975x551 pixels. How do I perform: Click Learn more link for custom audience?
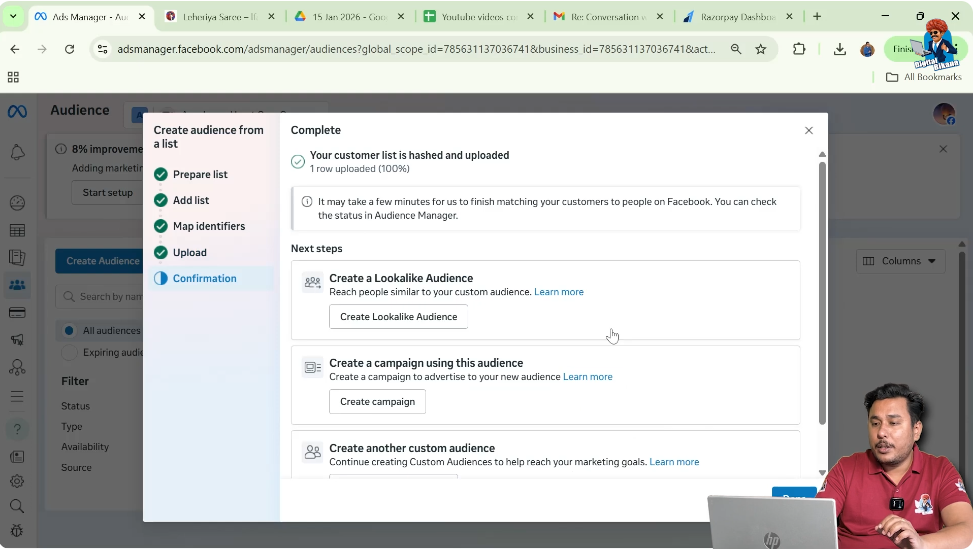[x=674, y=463]
